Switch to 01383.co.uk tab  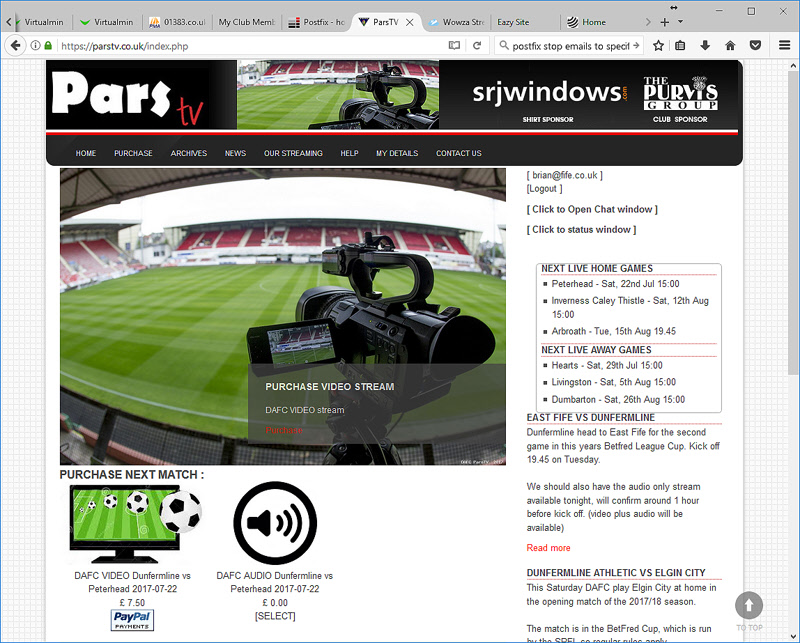pyautogui.click(x=178, y=22)
